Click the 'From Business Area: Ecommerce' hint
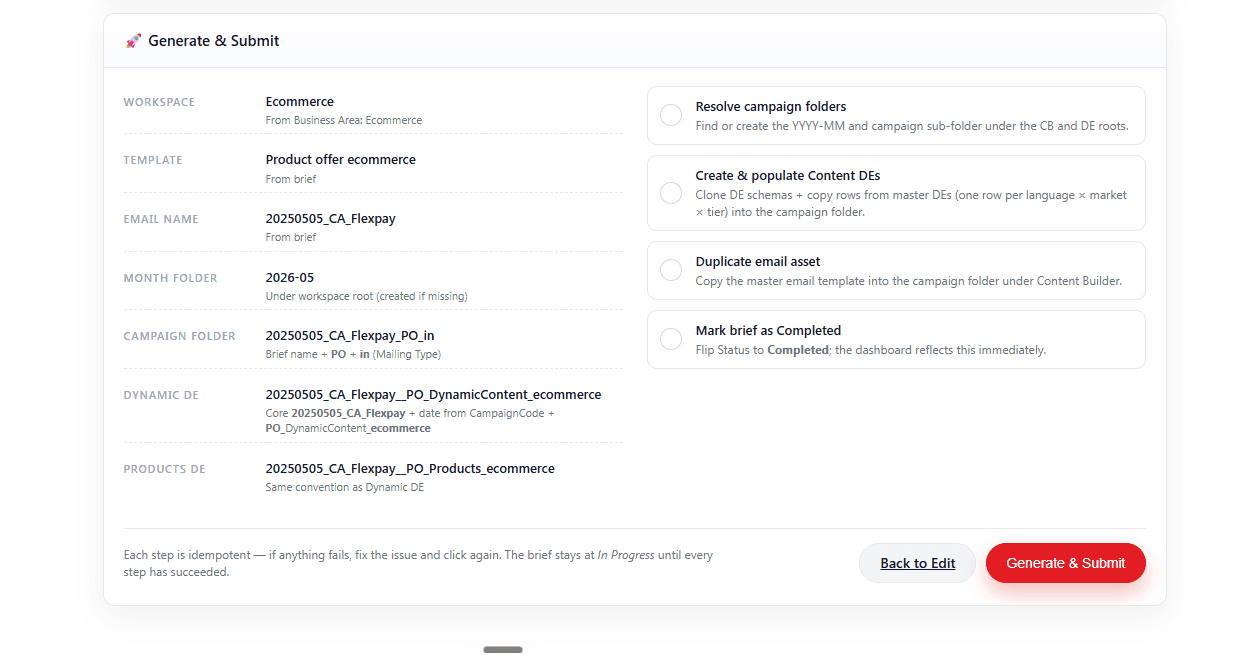1245x655 pixels. (x=344, y=120)
